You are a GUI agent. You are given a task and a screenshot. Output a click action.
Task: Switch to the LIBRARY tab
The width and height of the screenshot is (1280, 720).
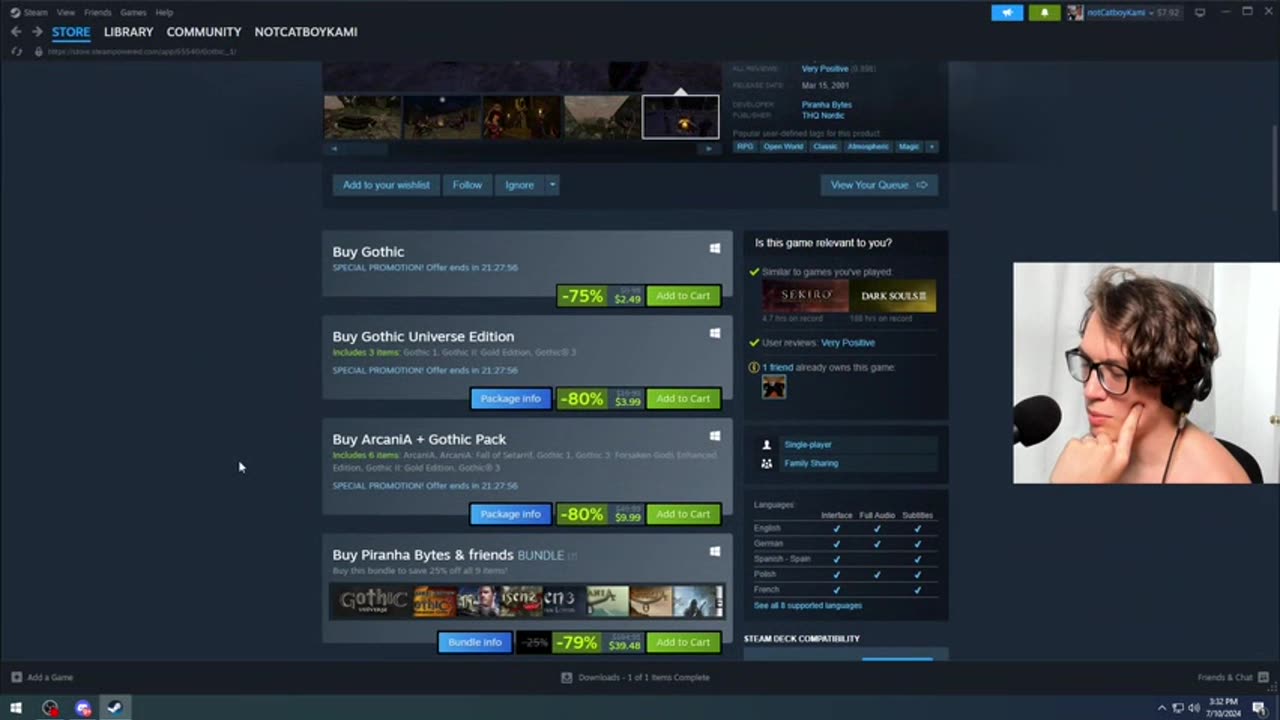(129, 32)
